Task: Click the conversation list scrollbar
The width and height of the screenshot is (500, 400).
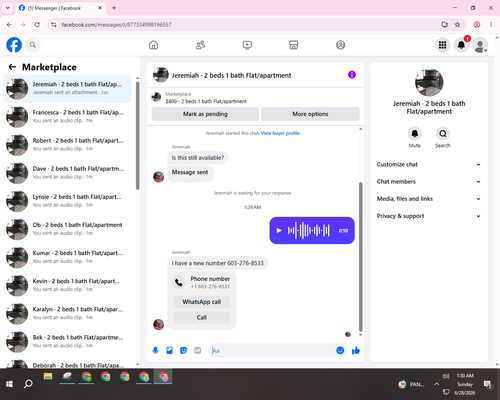Action: [138, 136]
